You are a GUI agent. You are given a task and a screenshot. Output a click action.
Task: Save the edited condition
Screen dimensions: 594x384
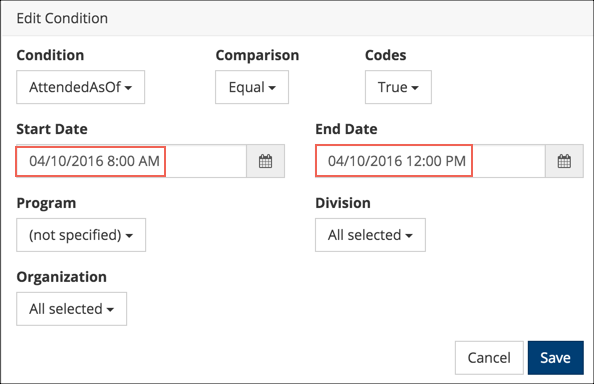pyautogui.click(x=555, y=358)
